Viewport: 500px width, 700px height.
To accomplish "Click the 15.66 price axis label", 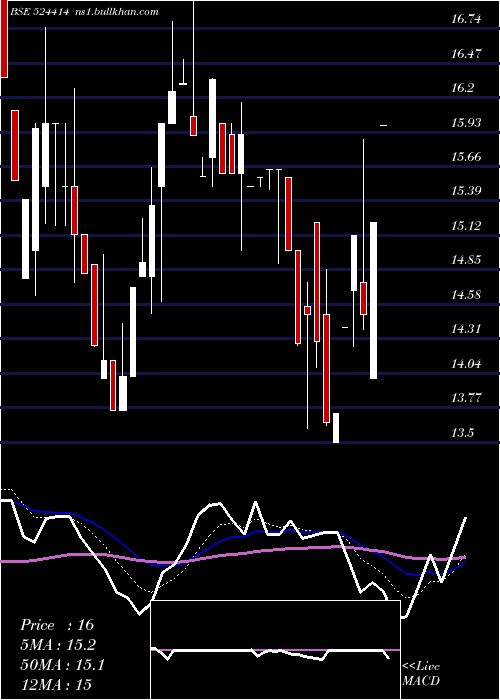I will coord(466,157).
